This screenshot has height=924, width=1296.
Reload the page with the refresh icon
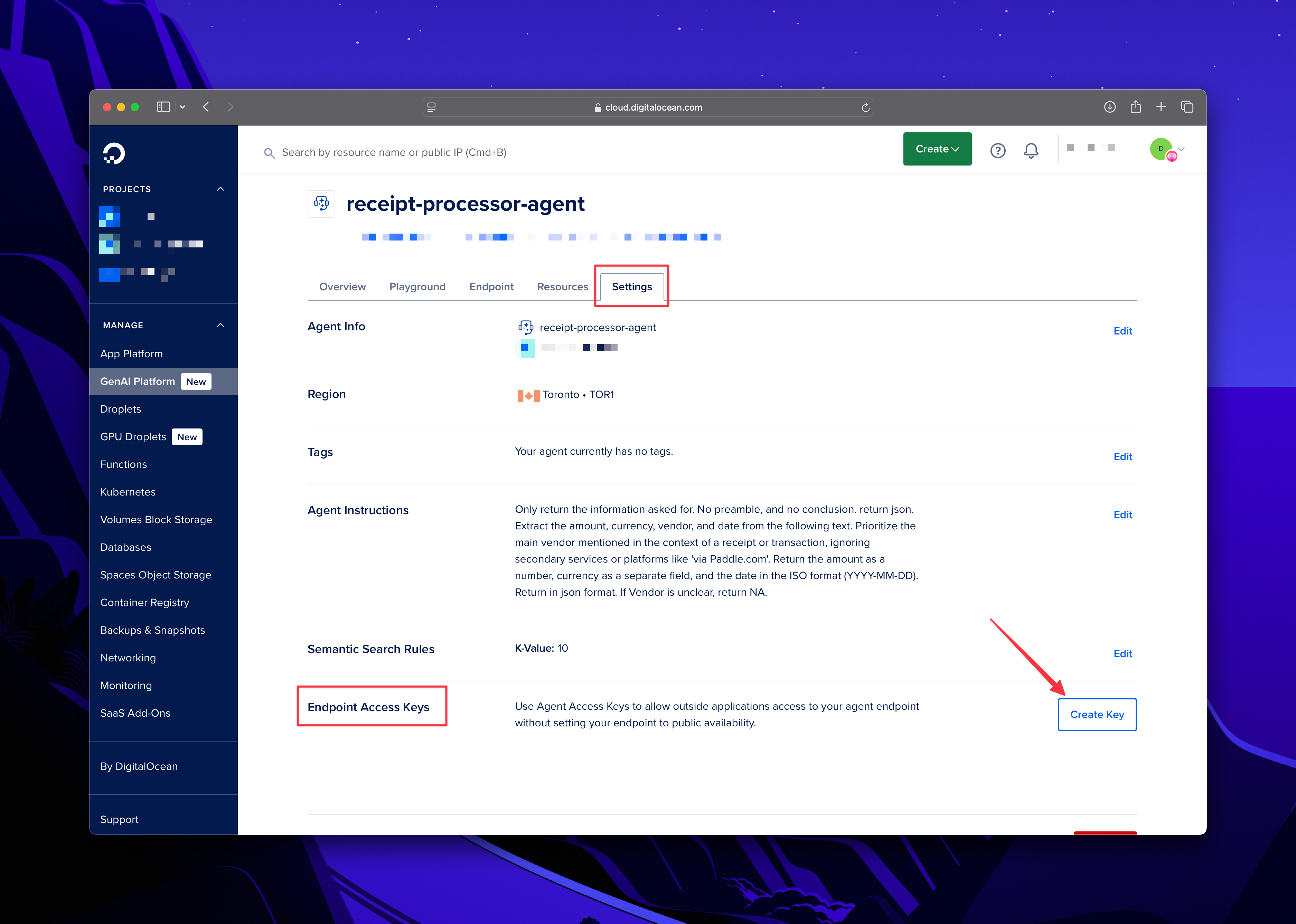coord(865,107)
